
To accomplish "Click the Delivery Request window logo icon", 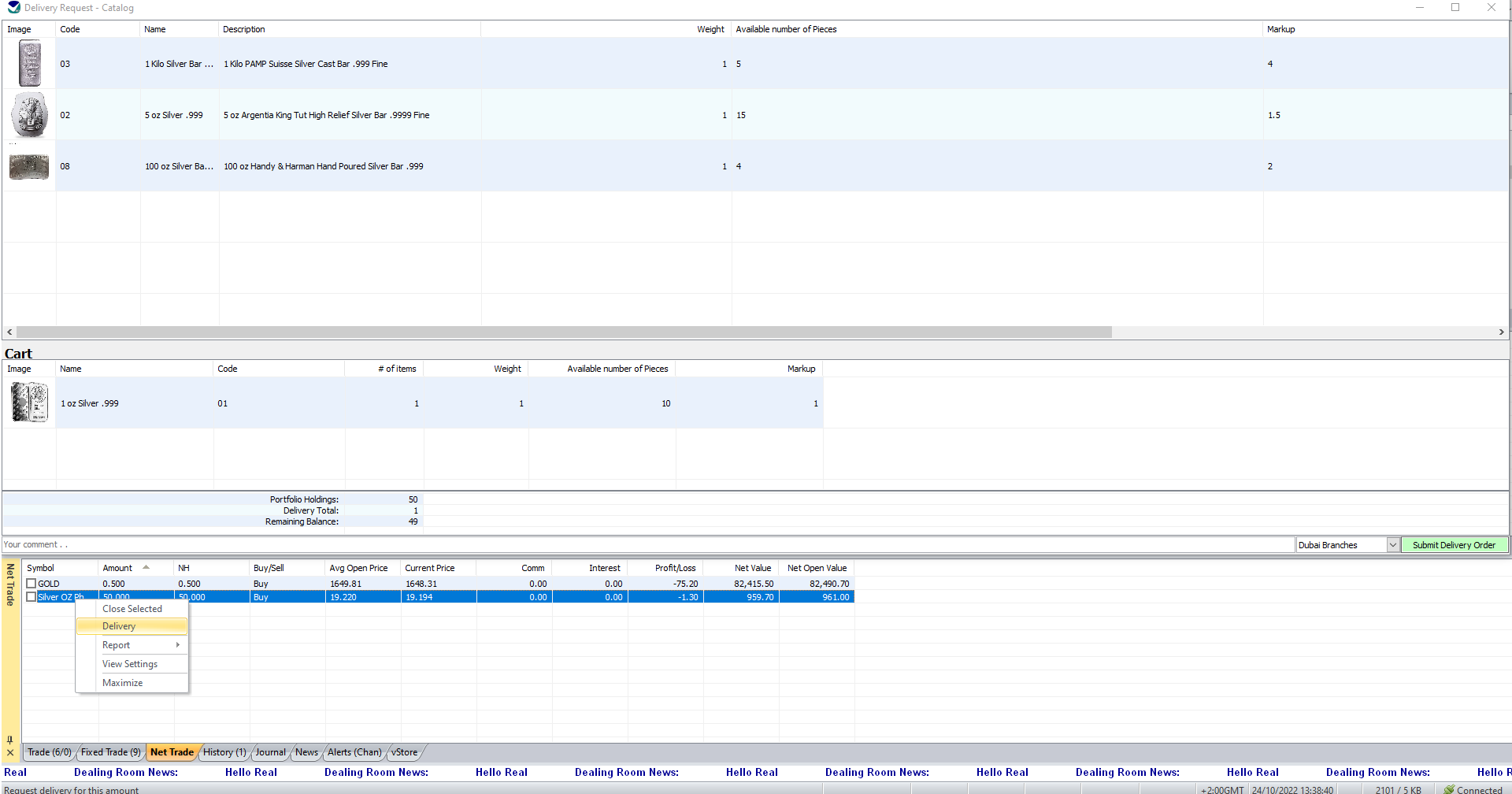I will coord(13,8).
